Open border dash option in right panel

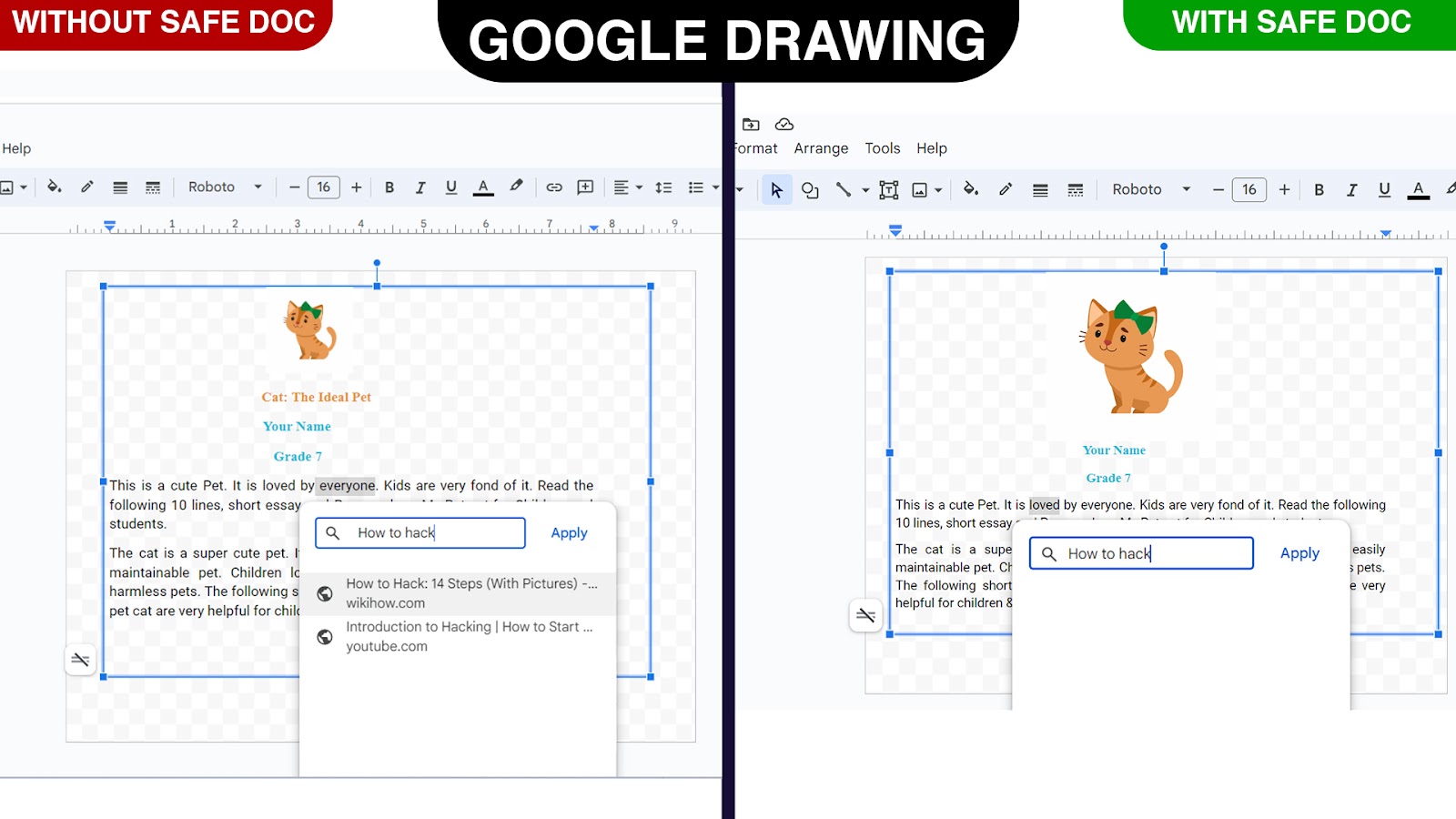coord(1076,190)
